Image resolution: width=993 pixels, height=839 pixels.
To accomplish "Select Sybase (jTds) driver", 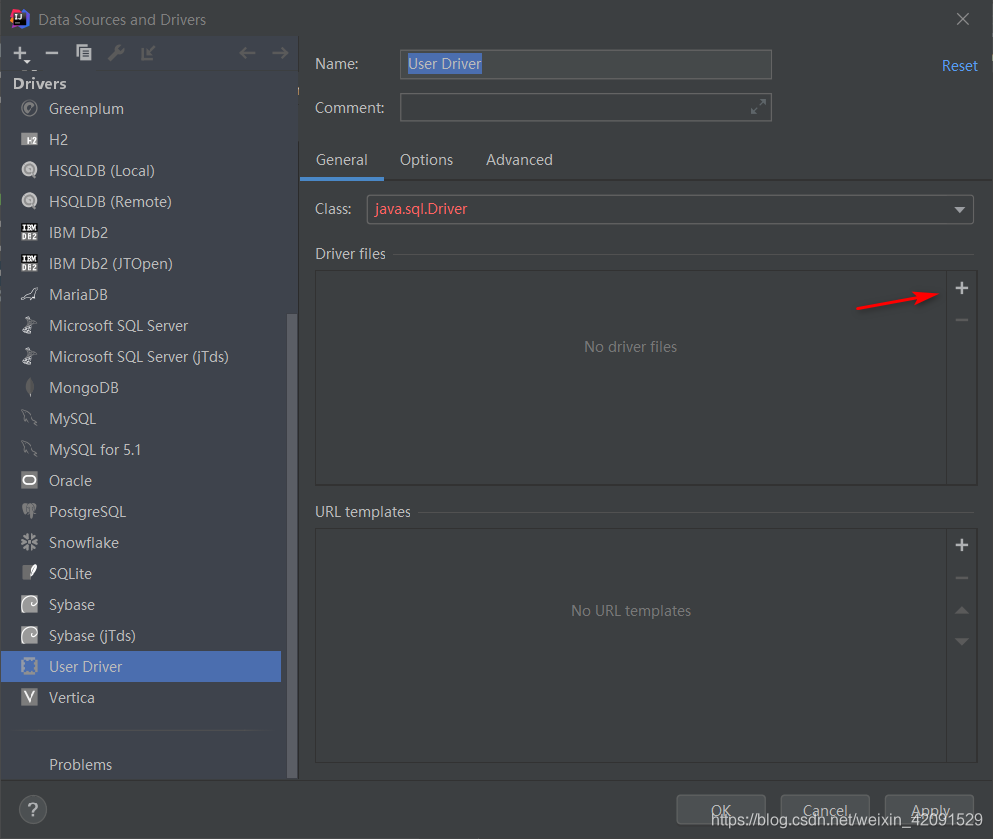I will 141,636.
